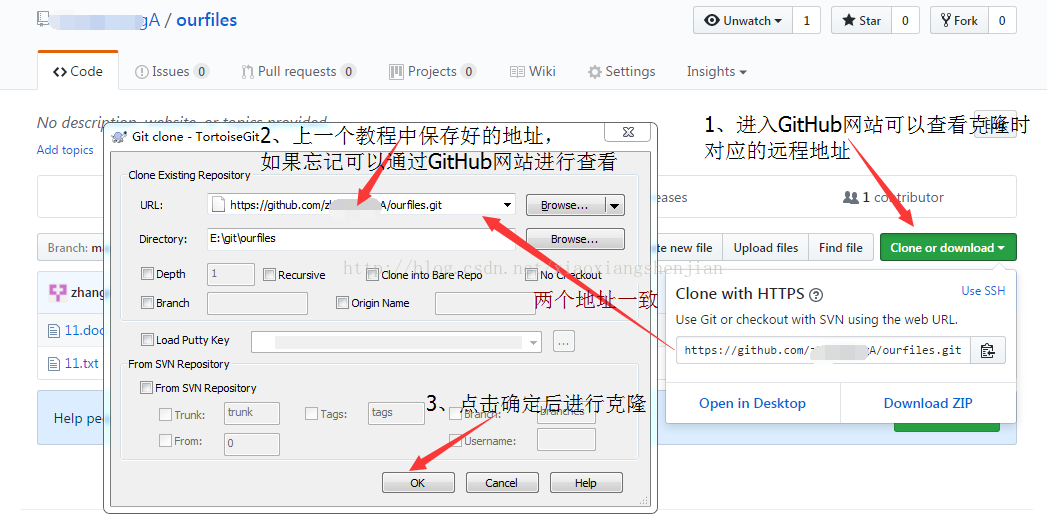Viewport: 1047px width, 514px height.
Task: Enable the Branch checkbox
Action: tap(148, 302)
